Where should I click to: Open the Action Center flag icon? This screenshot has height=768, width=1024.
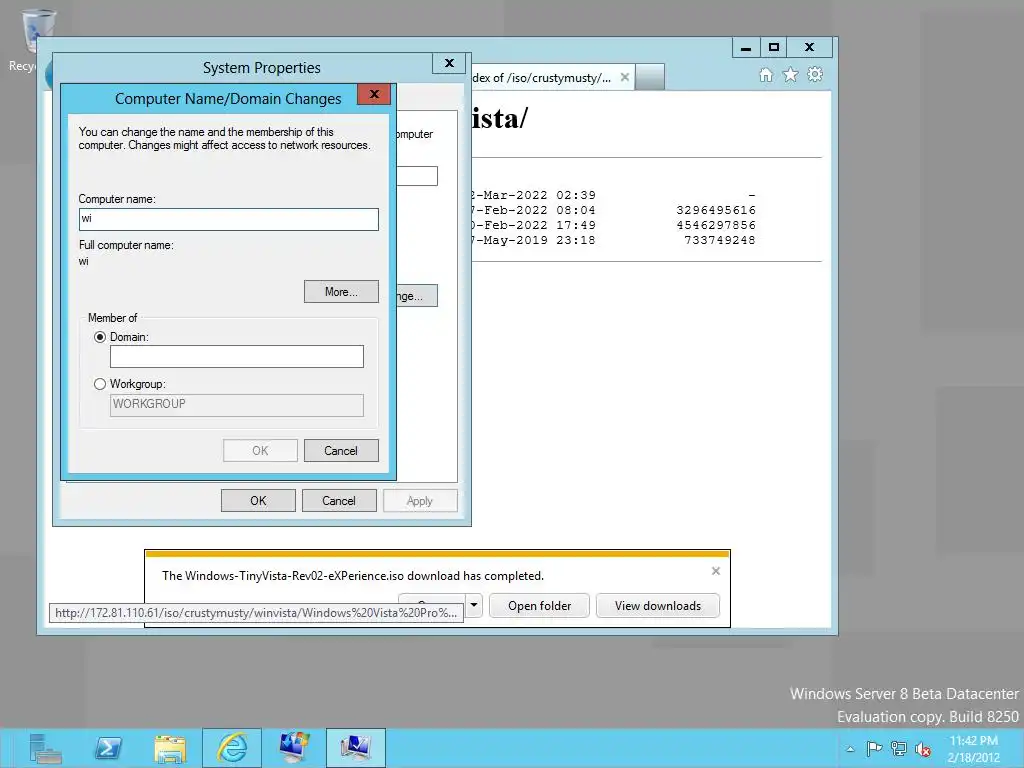874,748
